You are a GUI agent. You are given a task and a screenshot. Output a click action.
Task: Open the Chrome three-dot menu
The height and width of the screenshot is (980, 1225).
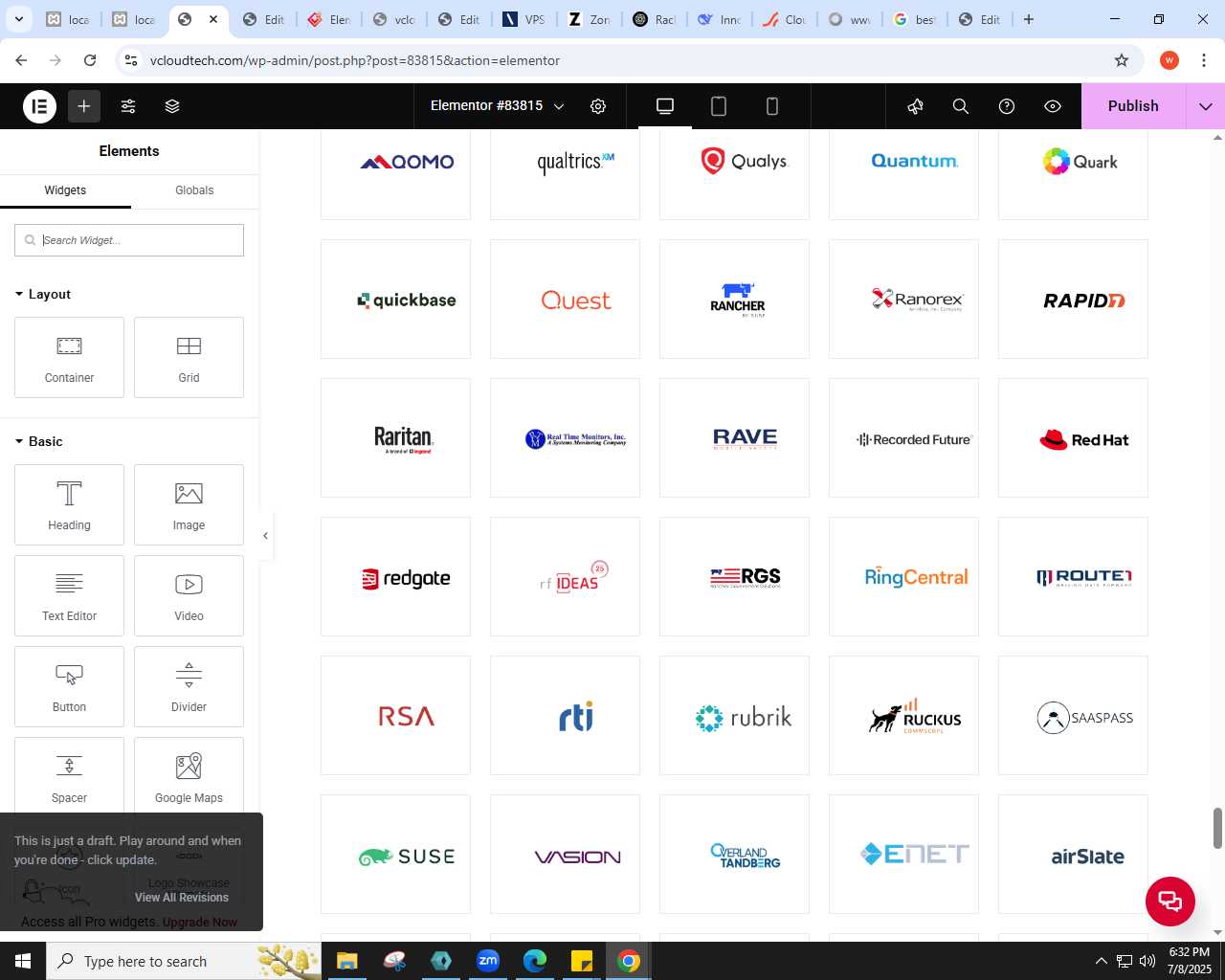point(1203,60)
